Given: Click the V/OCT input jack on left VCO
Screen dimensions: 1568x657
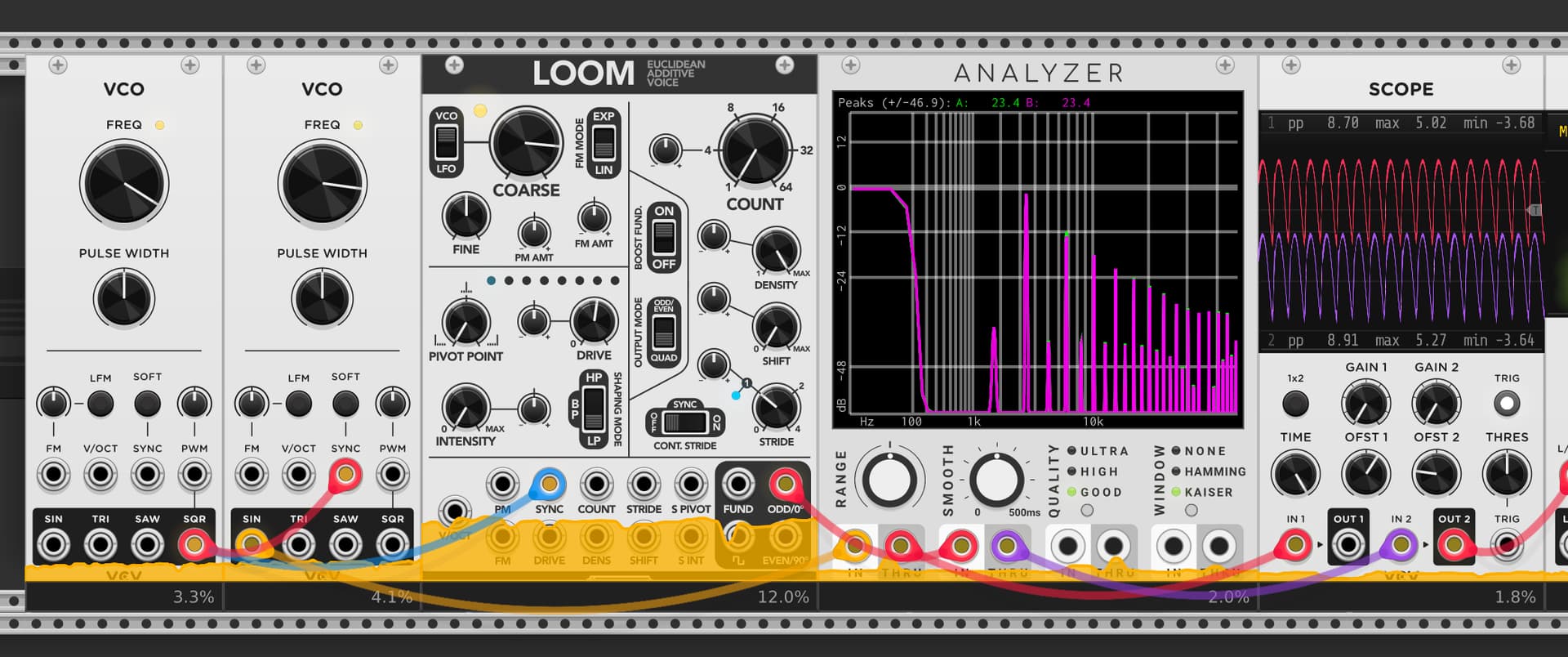Looking at the screenshot, I should point(100,474).
